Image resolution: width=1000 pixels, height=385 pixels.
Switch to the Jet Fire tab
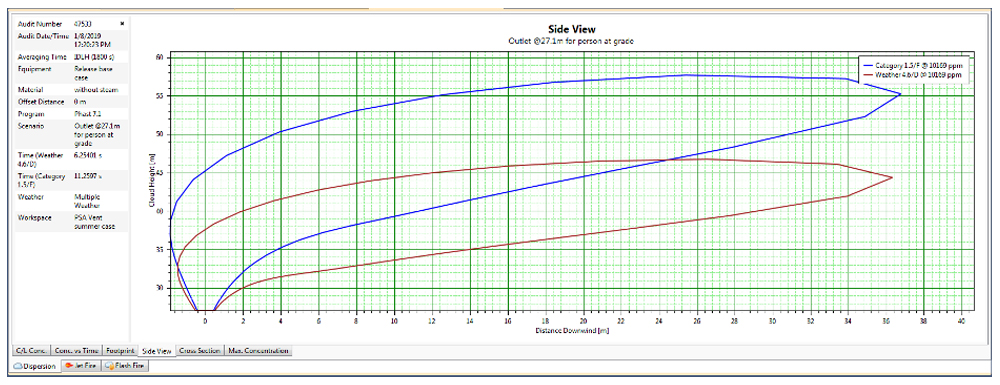[x=81, y=367]
